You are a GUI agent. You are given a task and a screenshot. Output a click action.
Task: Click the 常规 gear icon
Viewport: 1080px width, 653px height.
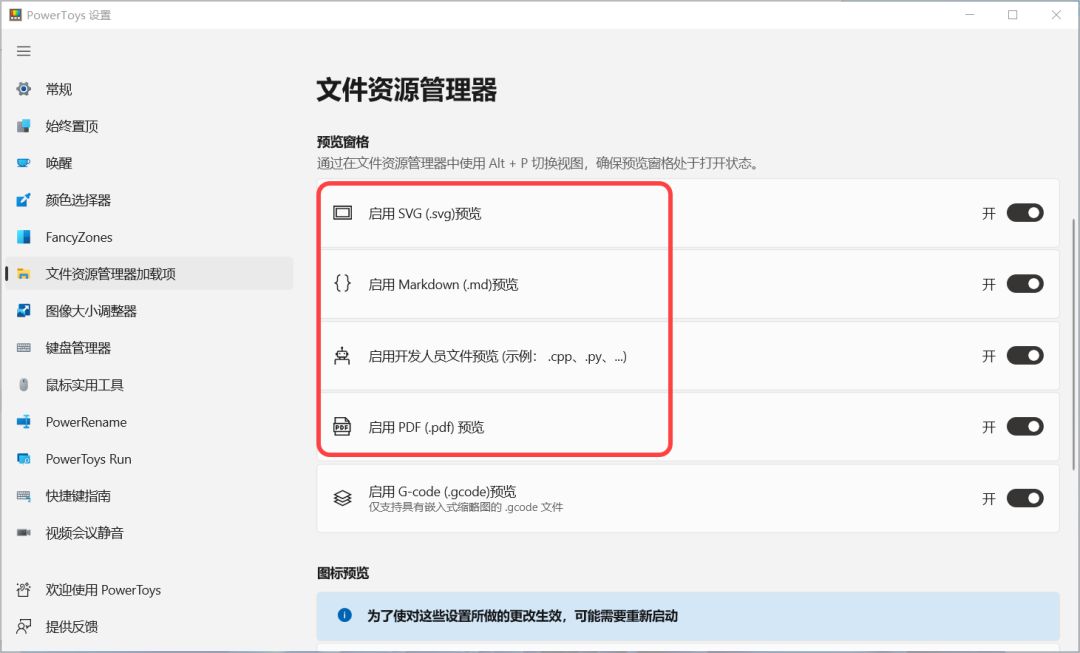tap(24, 89)
